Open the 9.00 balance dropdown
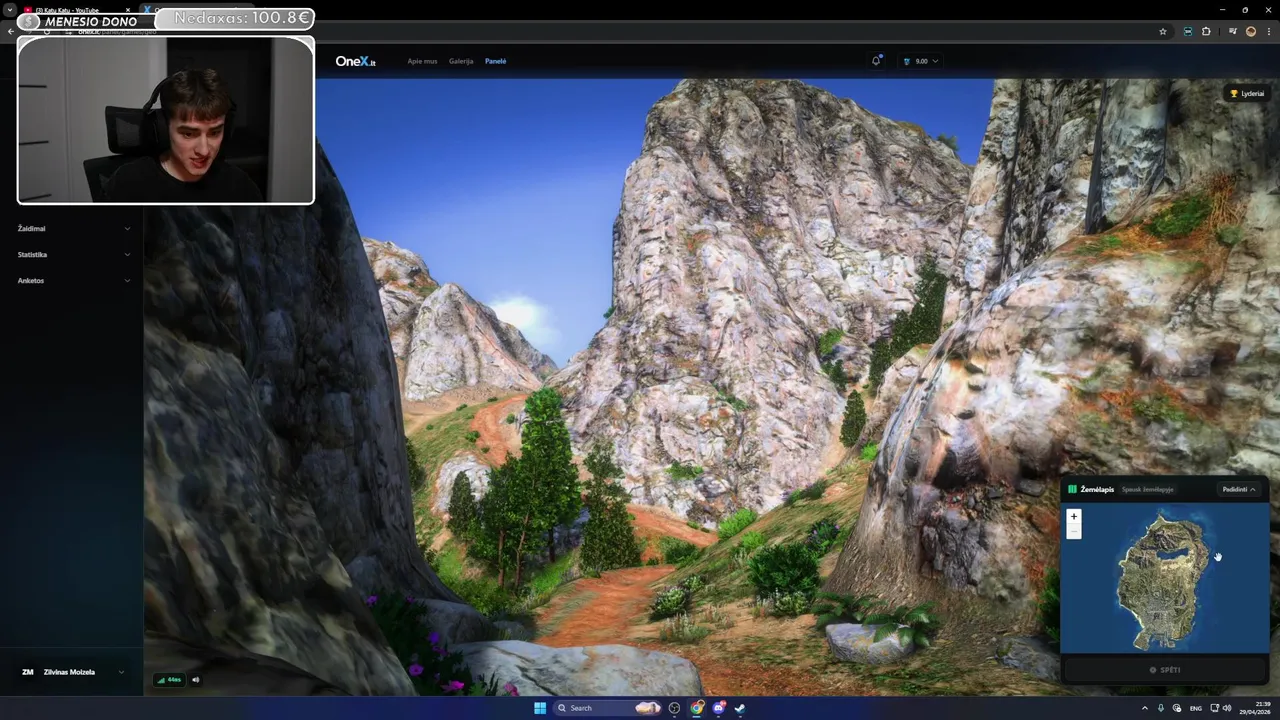 click(921, 61)
